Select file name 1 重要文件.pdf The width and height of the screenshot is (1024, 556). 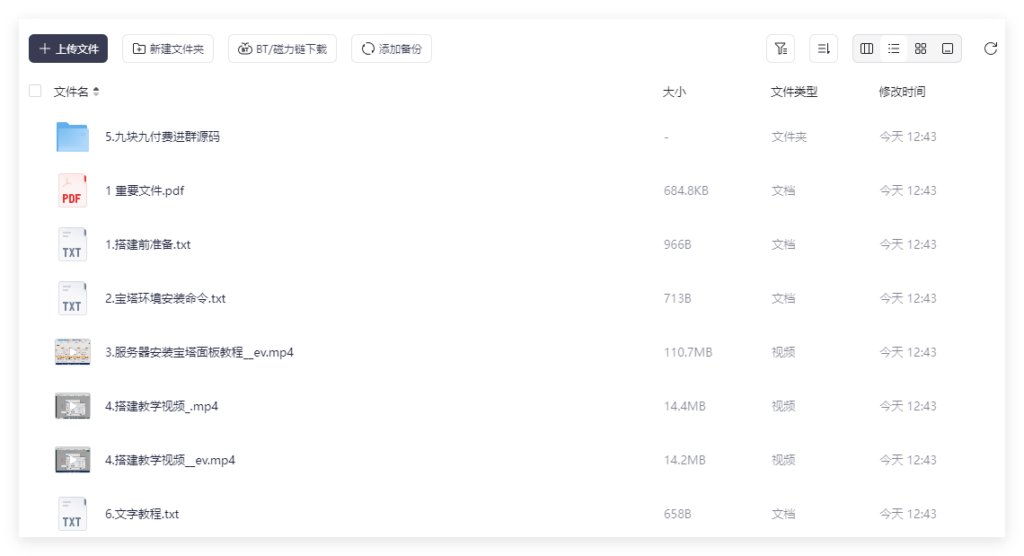coord(145,191)
